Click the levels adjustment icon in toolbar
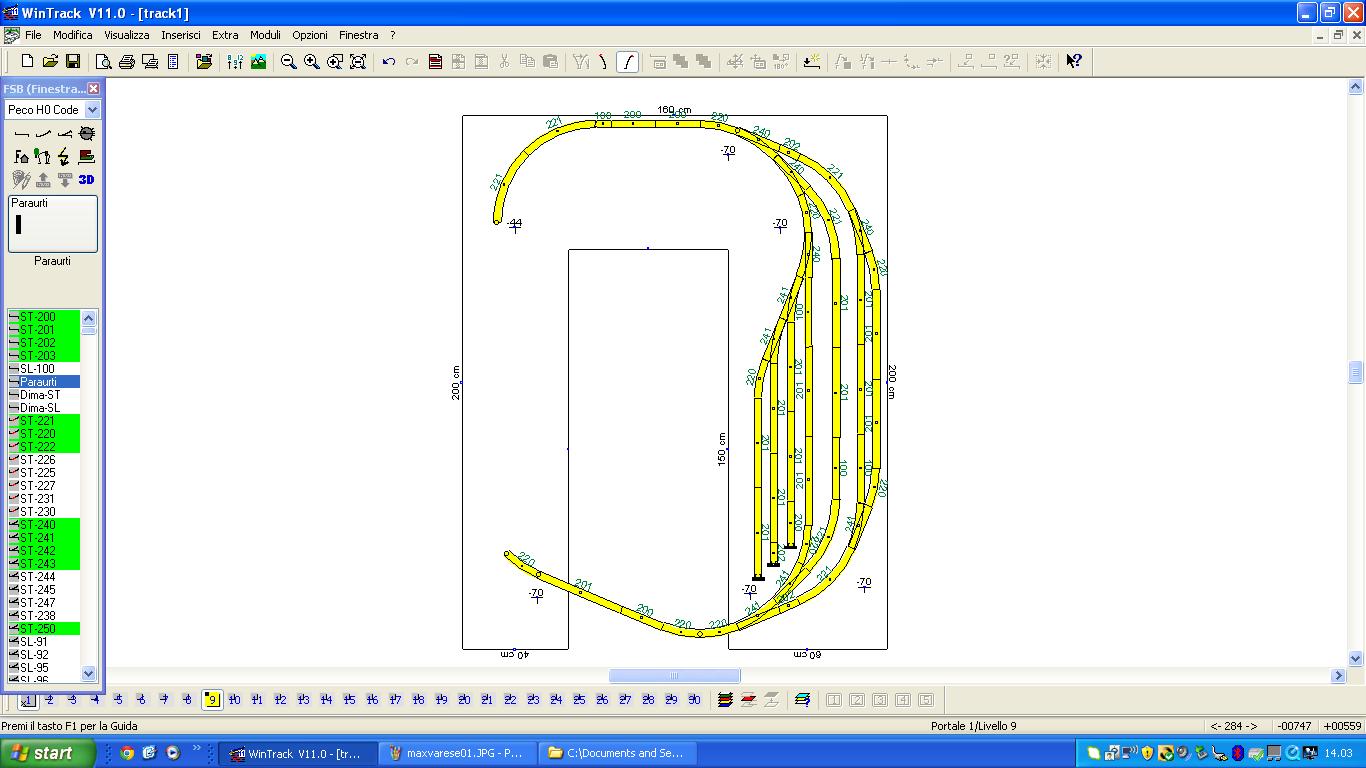Screen dimensions: 1366x768 click(235, 62)
